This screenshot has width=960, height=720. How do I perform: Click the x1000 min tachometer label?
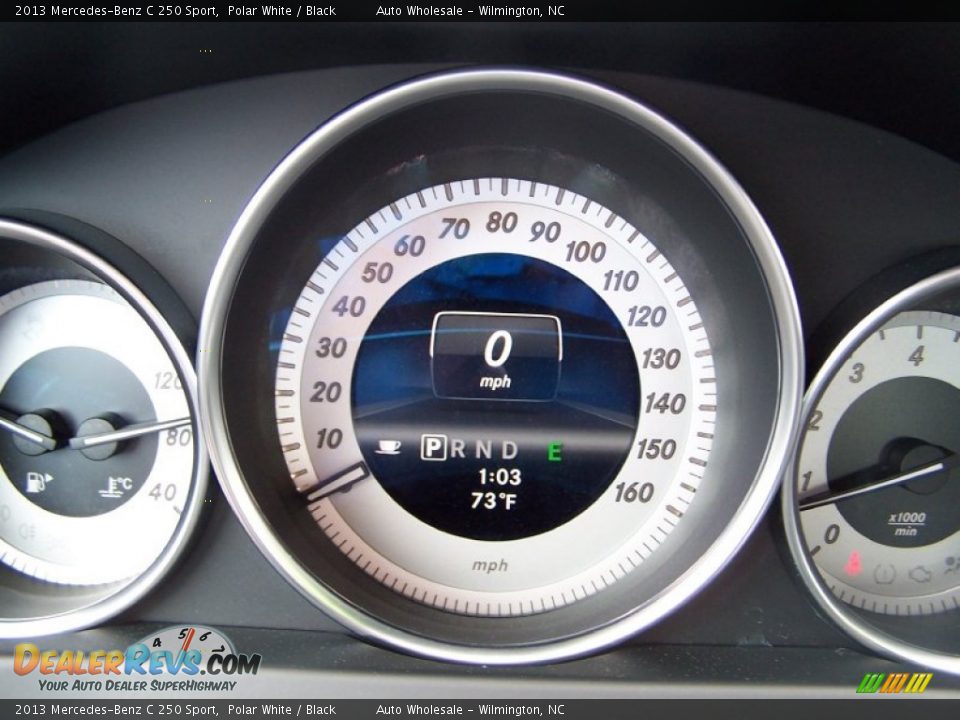(x=906, y=523)
